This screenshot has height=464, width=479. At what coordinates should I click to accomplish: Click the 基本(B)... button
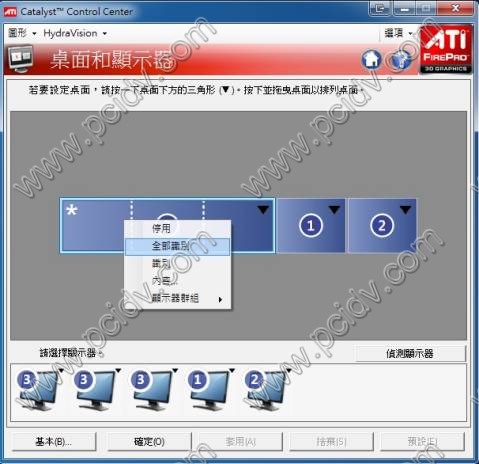[x=54, y=442]
